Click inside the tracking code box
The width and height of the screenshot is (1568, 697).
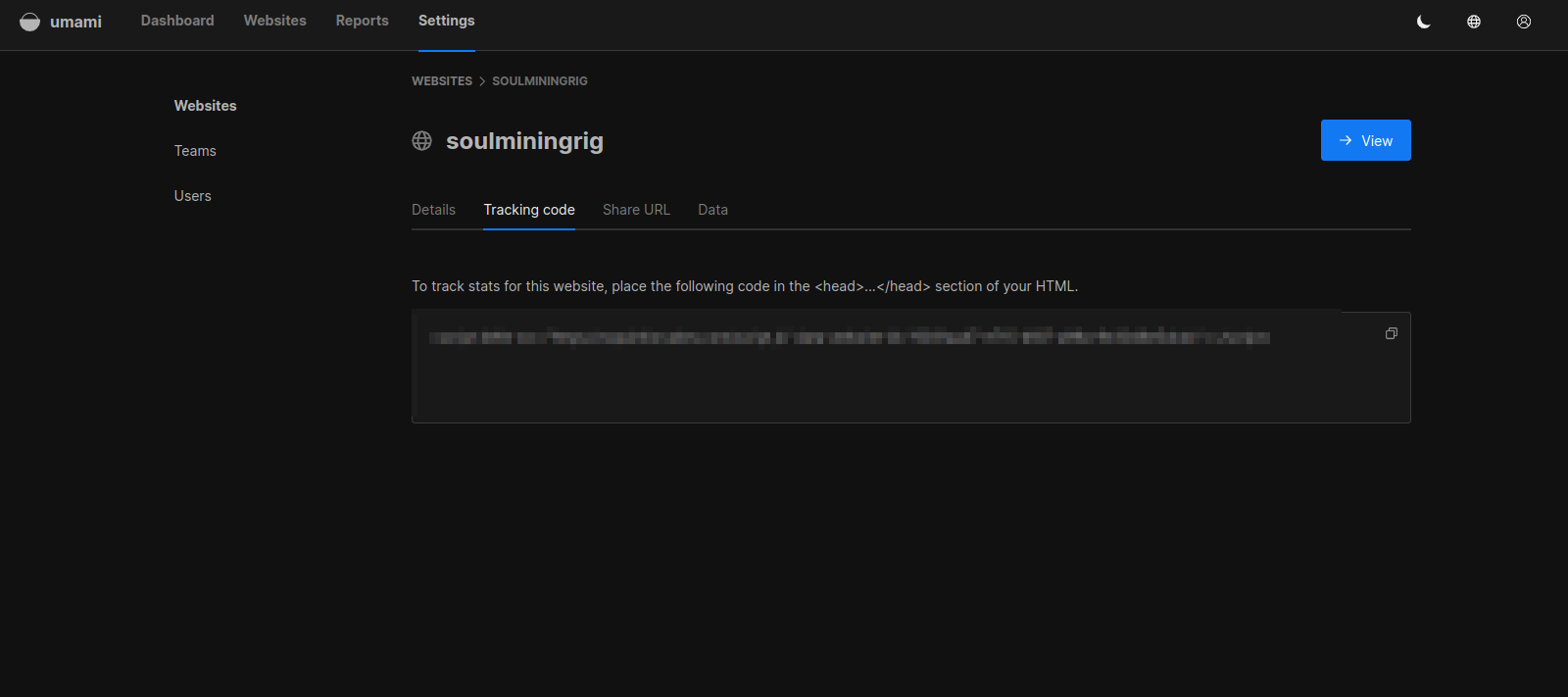tap(911, 368)
